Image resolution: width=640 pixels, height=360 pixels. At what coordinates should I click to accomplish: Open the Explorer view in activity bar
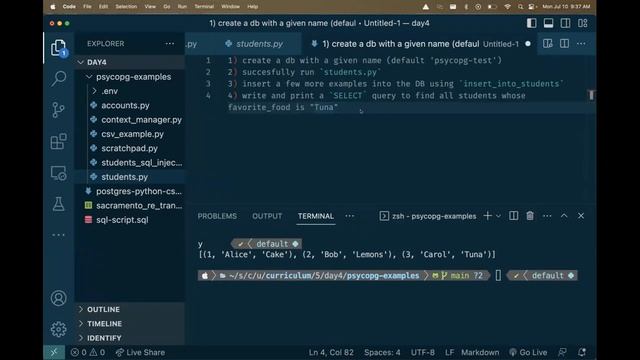(58, 48)
